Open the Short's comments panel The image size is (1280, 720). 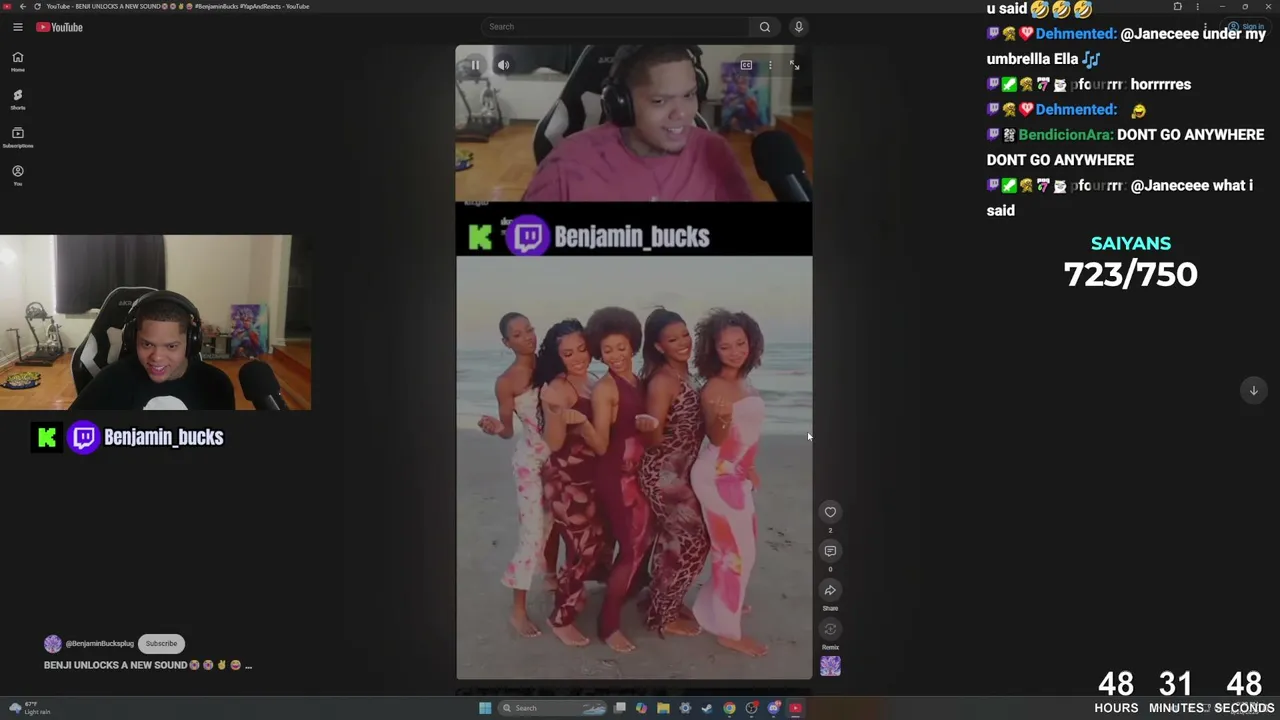pyautogui.click(x=830, y=551)
